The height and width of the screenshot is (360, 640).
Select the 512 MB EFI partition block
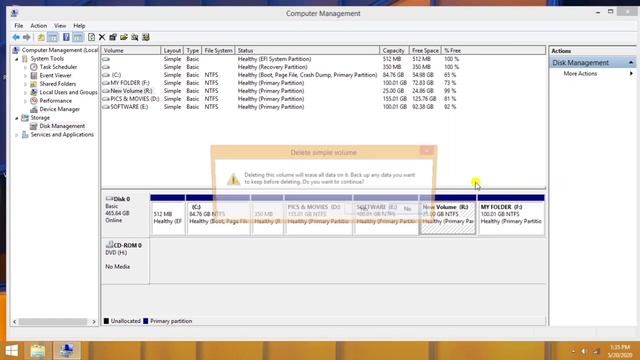coord(167,215)
